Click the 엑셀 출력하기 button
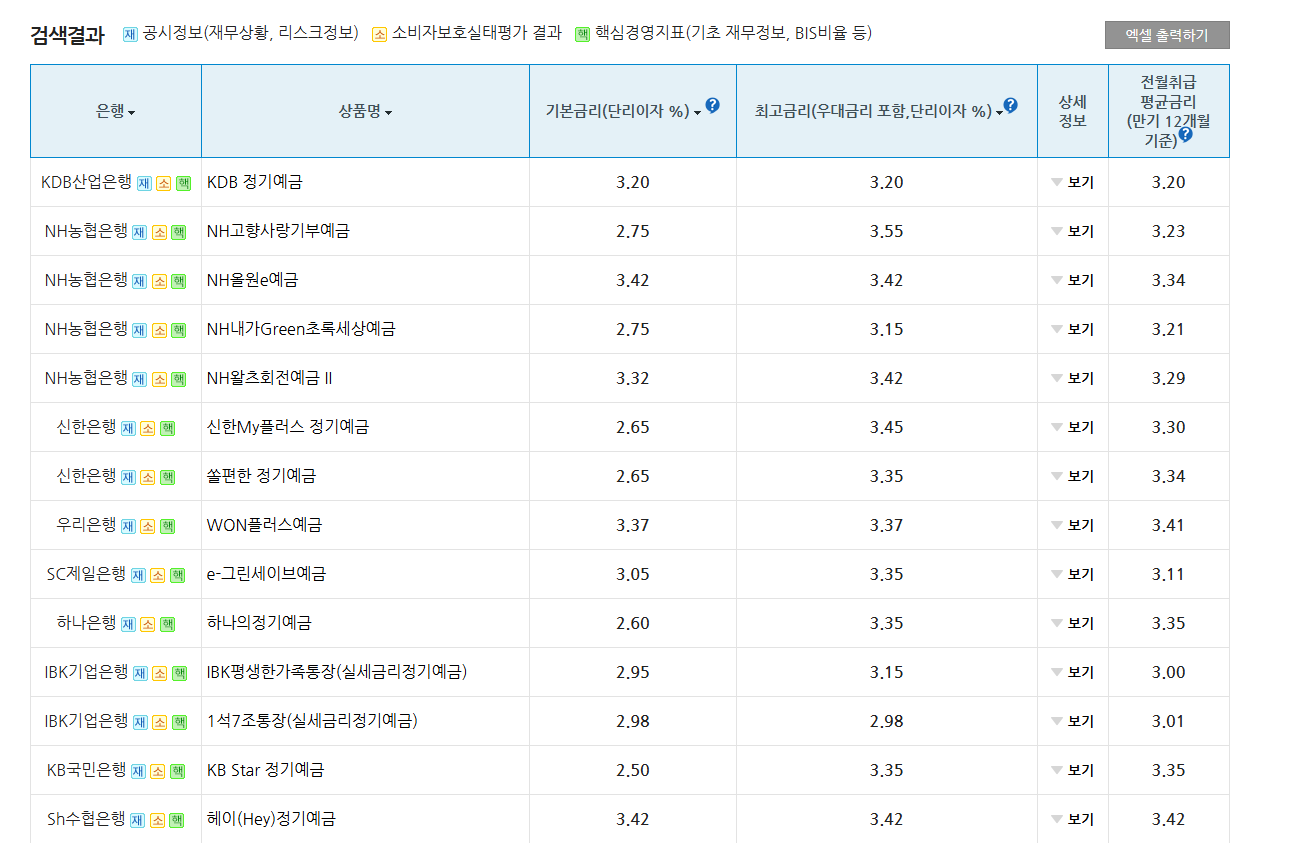This screenshot has height=843, width=1295. coord(1167,35)
